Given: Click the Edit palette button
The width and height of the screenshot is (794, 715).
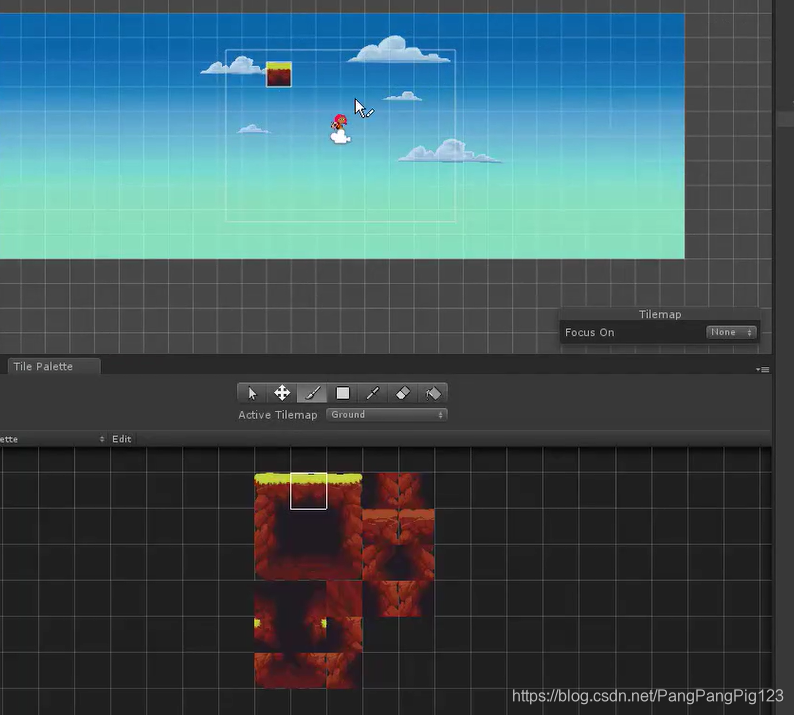Looking at the screenshot, I should (122, 439).
